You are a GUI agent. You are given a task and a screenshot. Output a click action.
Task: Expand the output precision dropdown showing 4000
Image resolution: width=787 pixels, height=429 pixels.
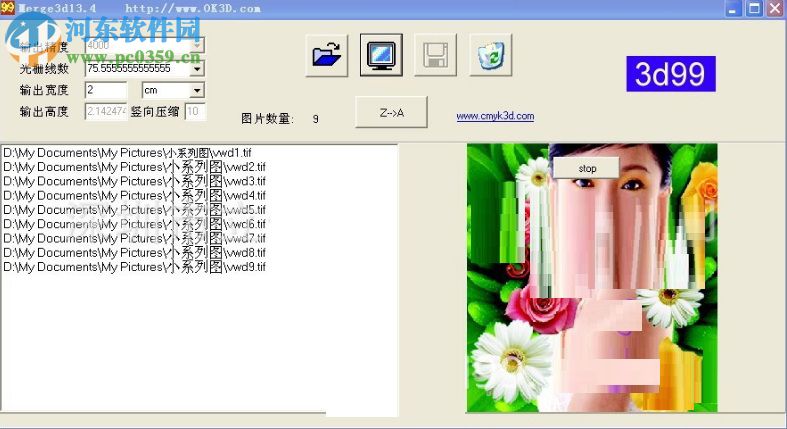pyautogui.click(x=197, y=46)
